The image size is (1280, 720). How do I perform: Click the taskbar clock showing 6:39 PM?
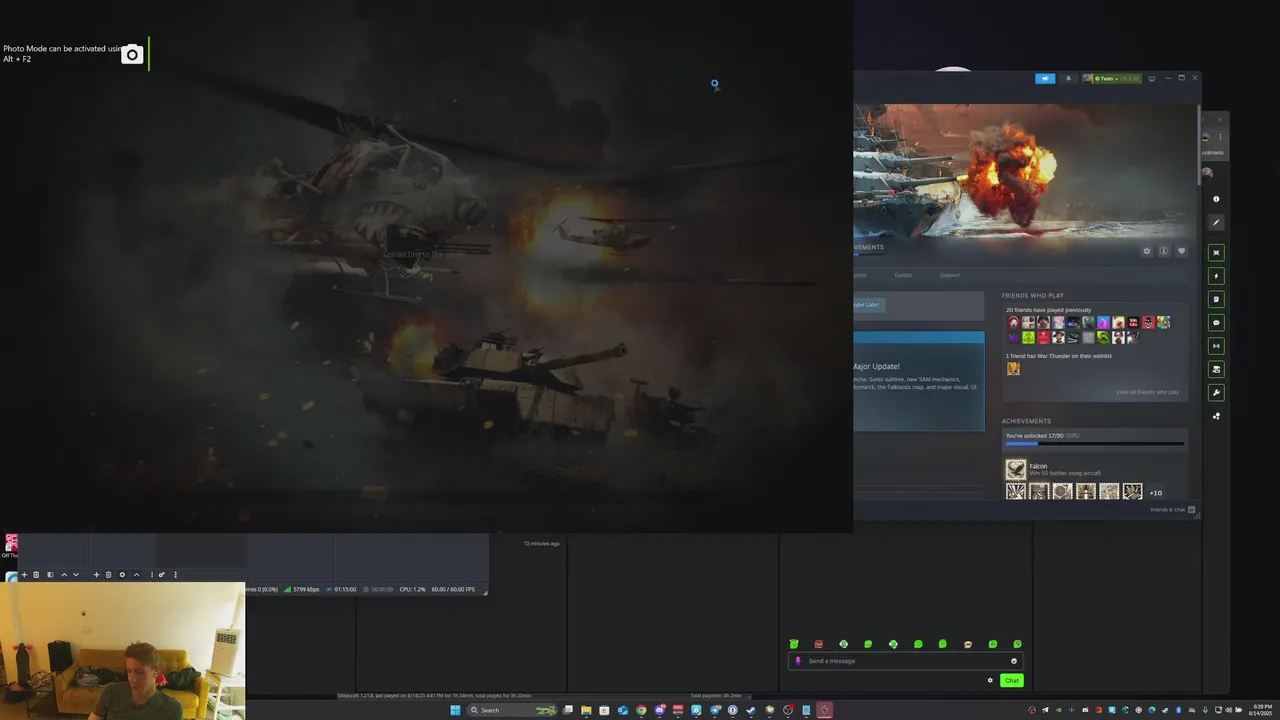click(x=1259, y=710)
